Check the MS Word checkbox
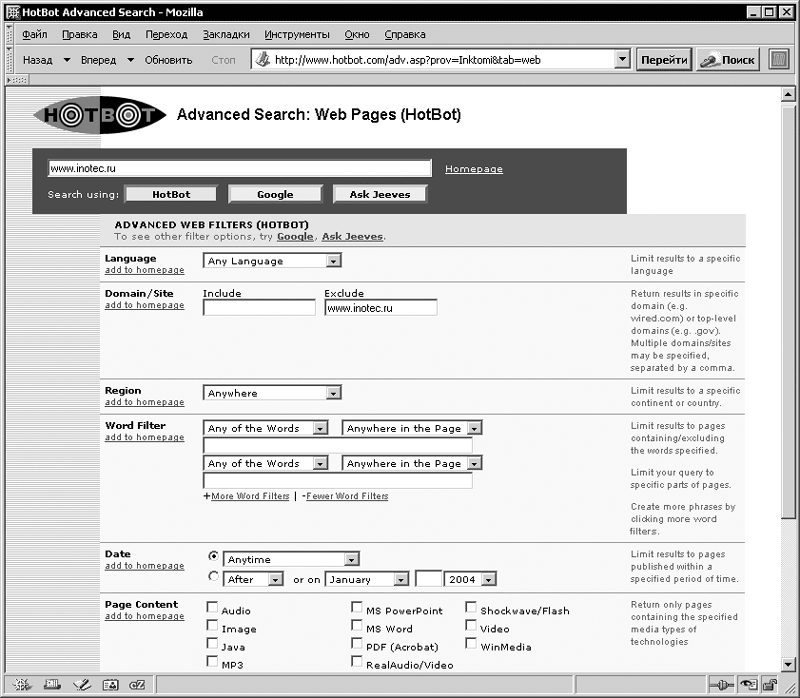Image resolution: width=800 pixels, height=698 pixels. click(357, 625)
